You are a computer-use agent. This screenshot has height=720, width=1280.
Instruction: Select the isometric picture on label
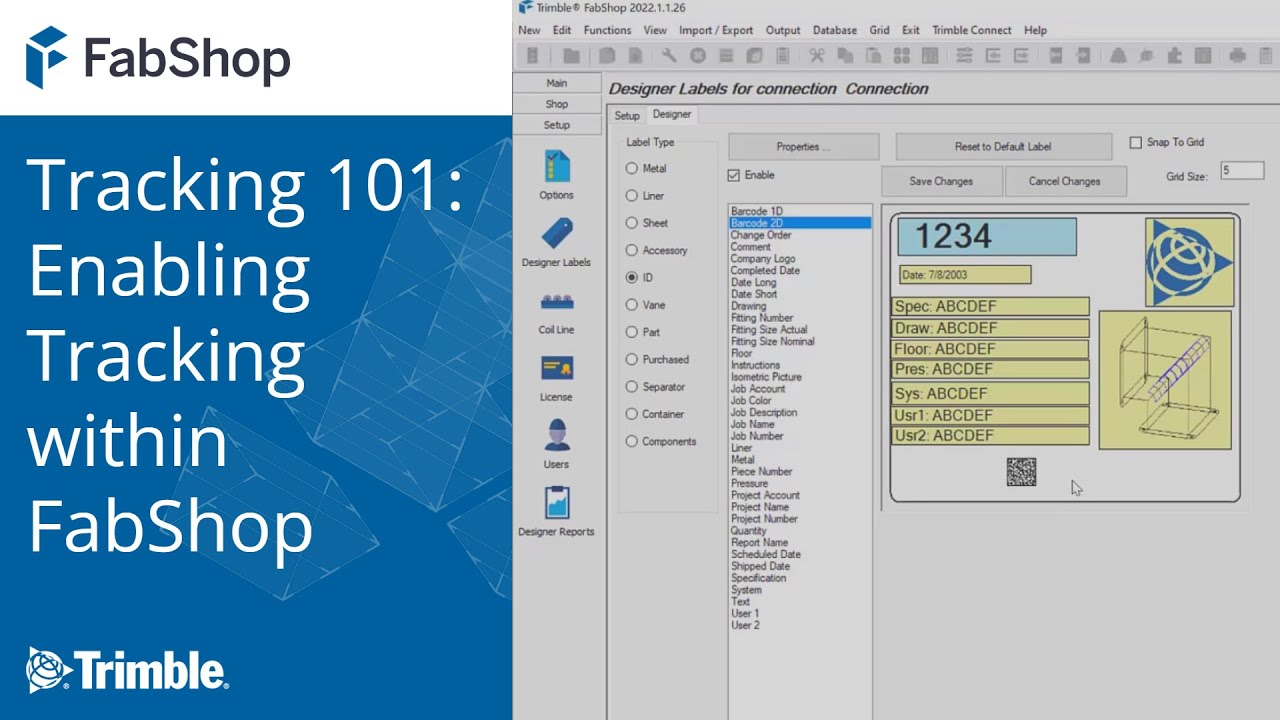(1164, 380)
